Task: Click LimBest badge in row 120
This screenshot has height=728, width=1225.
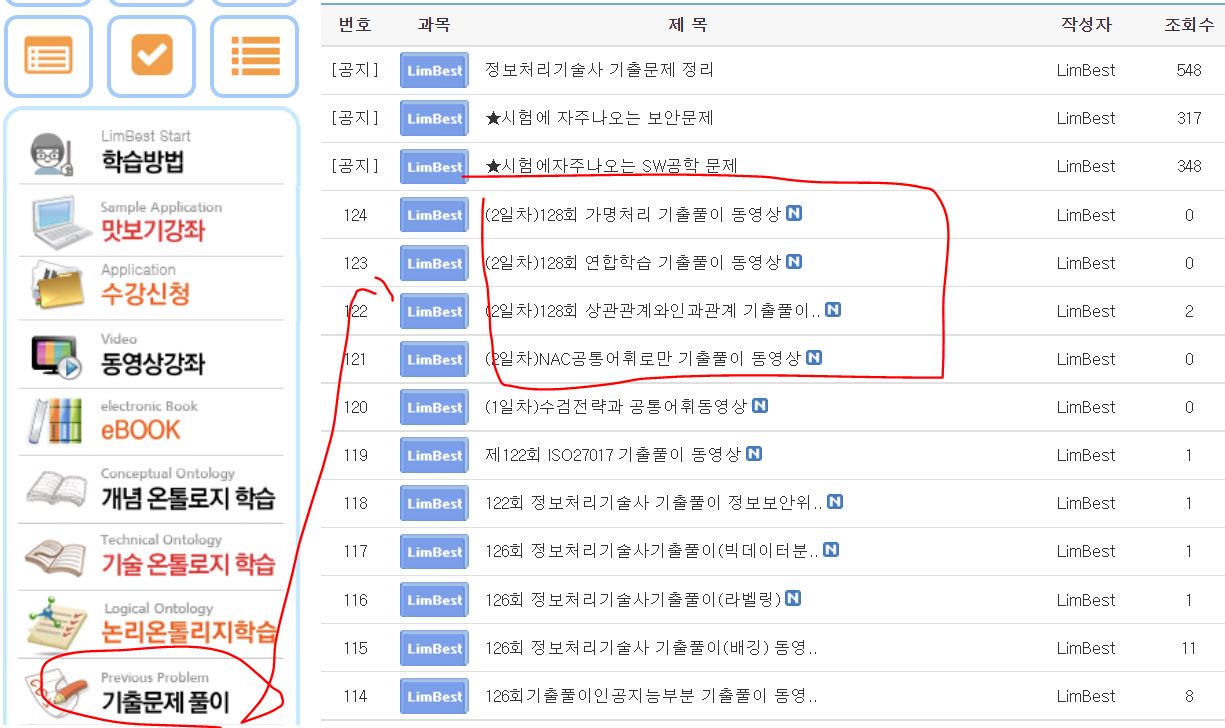Action: [x=434, y=407]
